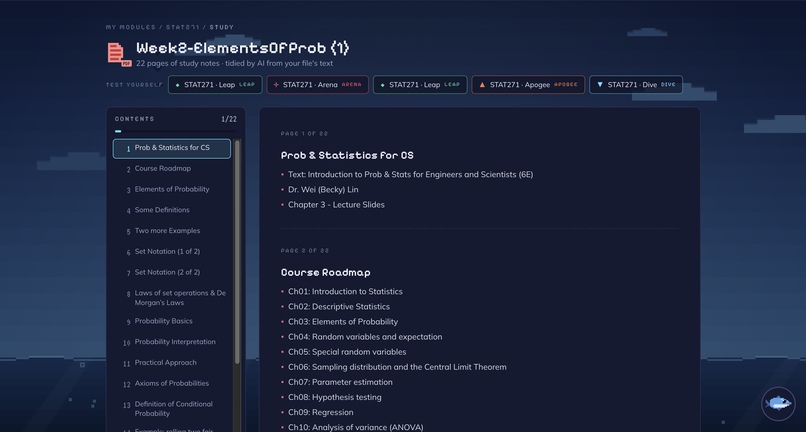Click the '22 pages of study notes' subtitle
Image resolution: width=806 pixels, height=432 pixels.
234,63
